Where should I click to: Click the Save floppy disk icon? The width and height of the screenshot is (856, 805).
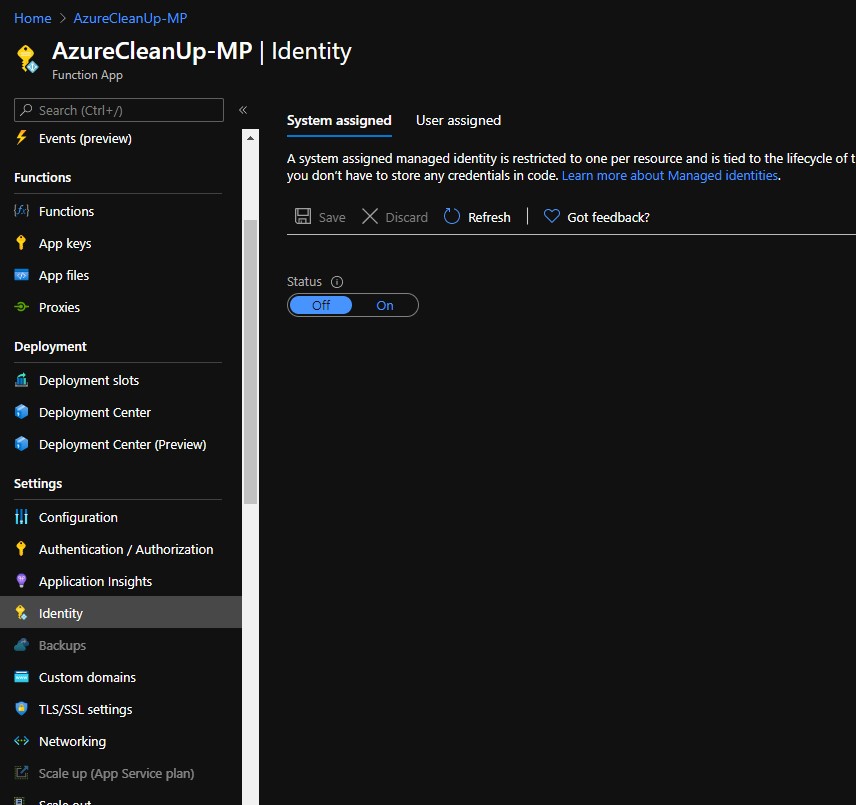(303, 216)
